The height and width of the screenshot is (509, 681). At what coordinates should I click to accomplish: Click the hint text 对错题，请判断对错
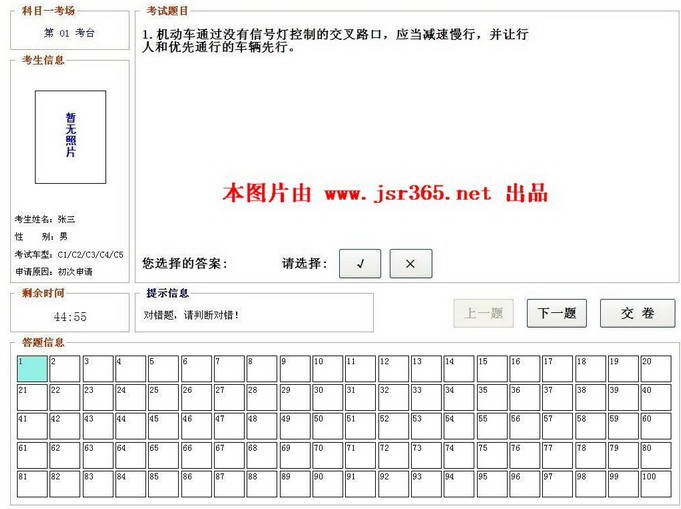pyautogui.click(x=191, y=315)
